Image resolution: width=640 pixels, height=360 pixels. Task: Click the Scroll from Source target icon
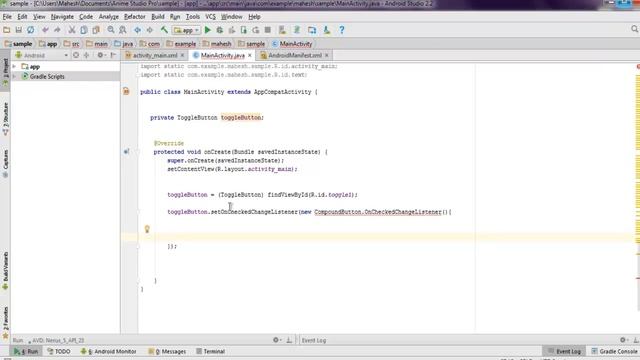(x=76, y=55)
